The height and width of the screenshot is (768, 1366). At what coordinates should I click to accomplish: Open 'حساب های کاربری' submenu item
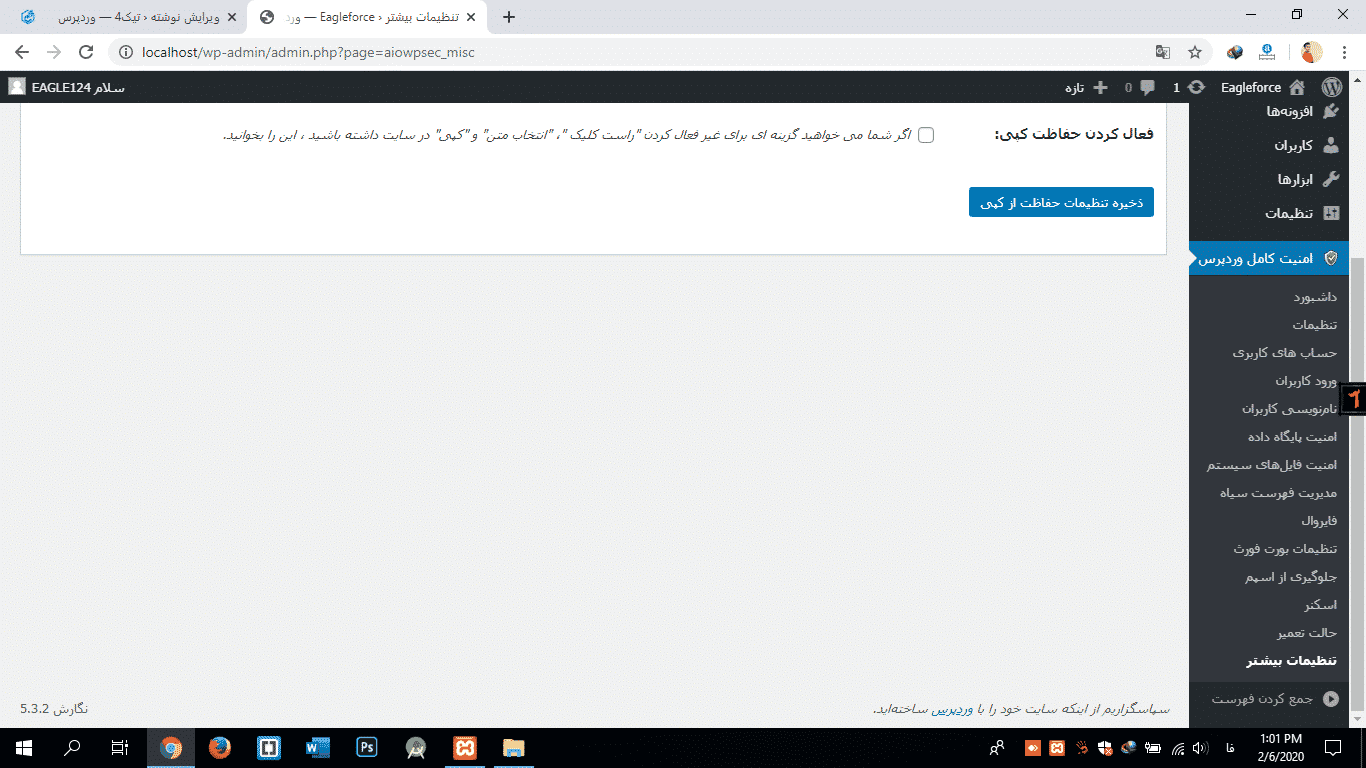[1284, 353]
